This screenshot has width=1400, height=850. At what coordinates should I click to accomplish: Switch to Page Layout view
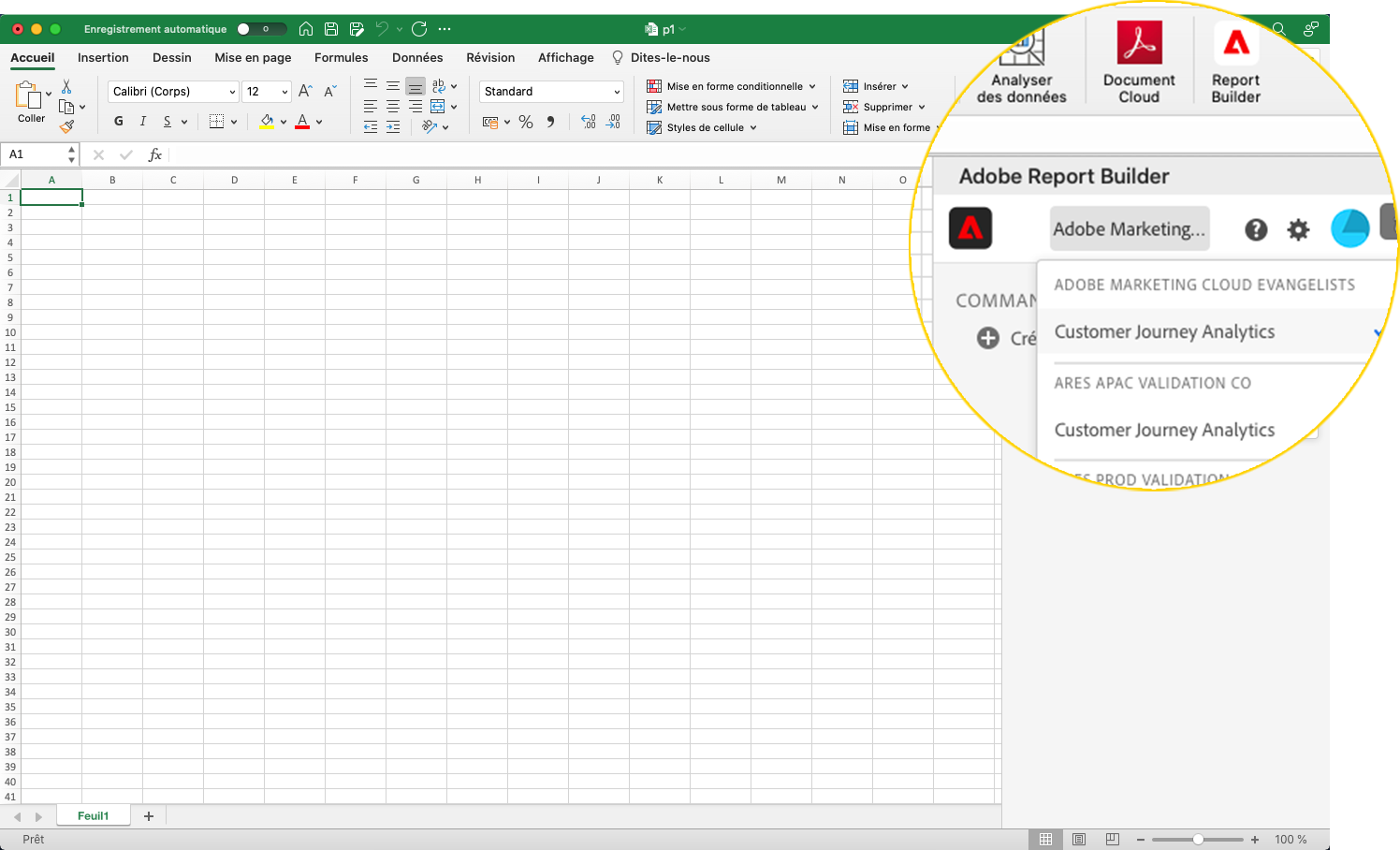point(1079,840)
